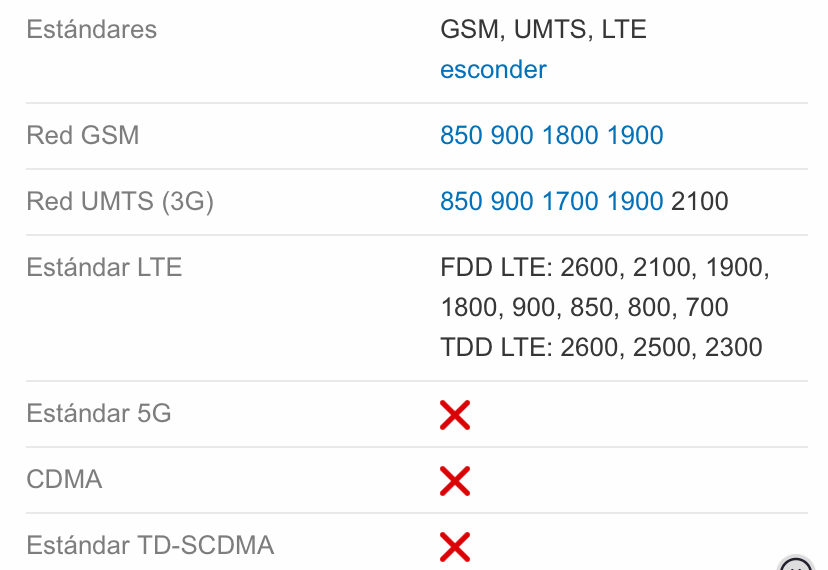Viewport: 828px width, 570px height.
Task: Click the 'Red UMTS (3G)' row label
Action: [120, 202]
